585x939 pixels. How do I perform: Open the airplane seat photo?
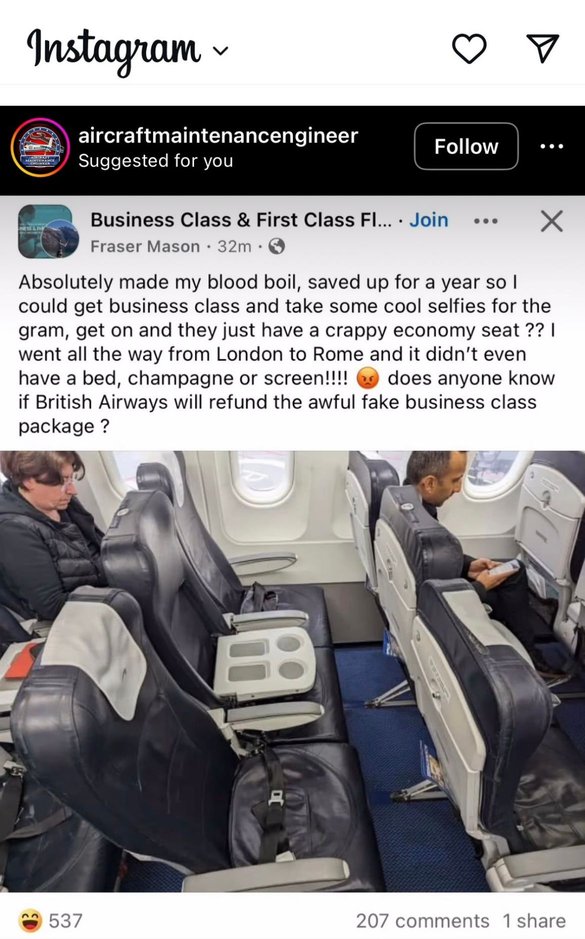[292, 671]
